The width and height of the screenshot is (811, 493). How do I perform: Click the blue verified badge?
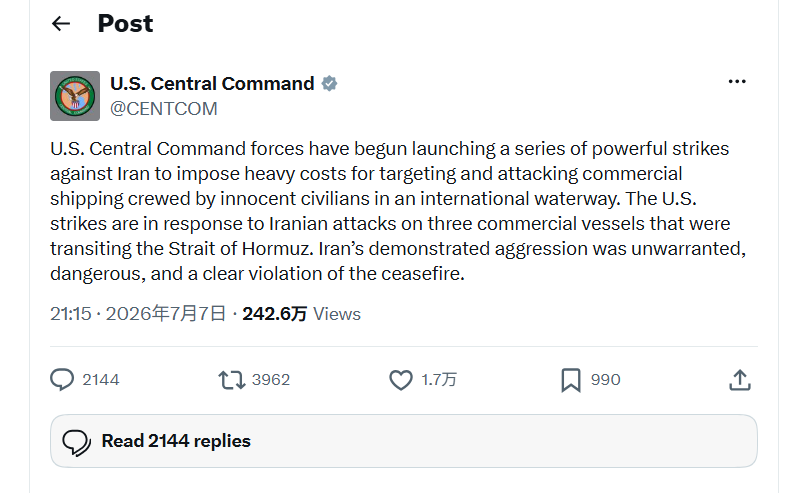pyautogui.click(x=329, y=83)
